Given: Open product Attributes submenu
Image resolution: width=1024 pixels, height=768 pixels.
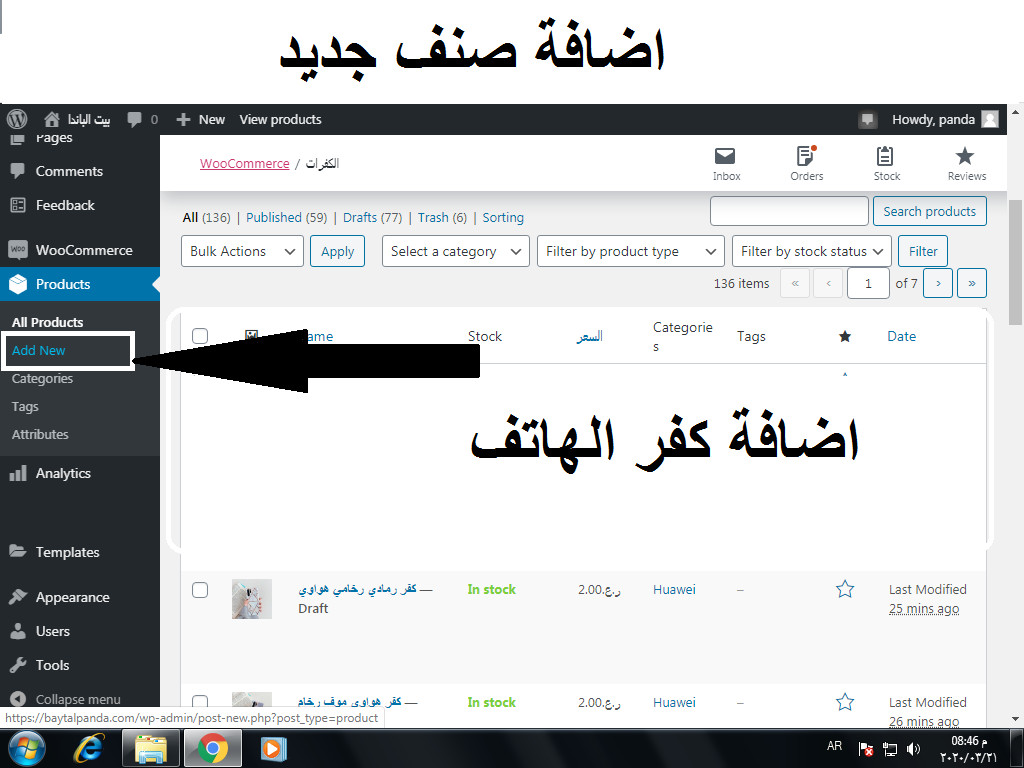Looking at the screenshot, I should click(40, 434).
